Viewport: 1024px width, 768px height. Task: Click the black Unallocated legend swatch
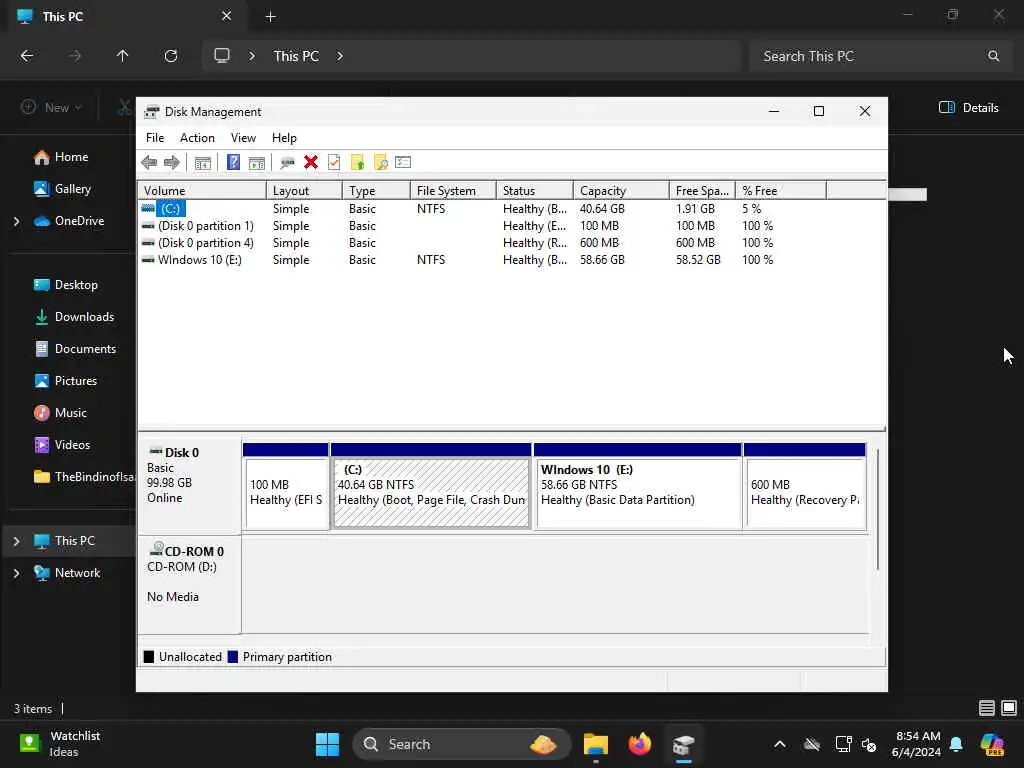click(149, 657)
